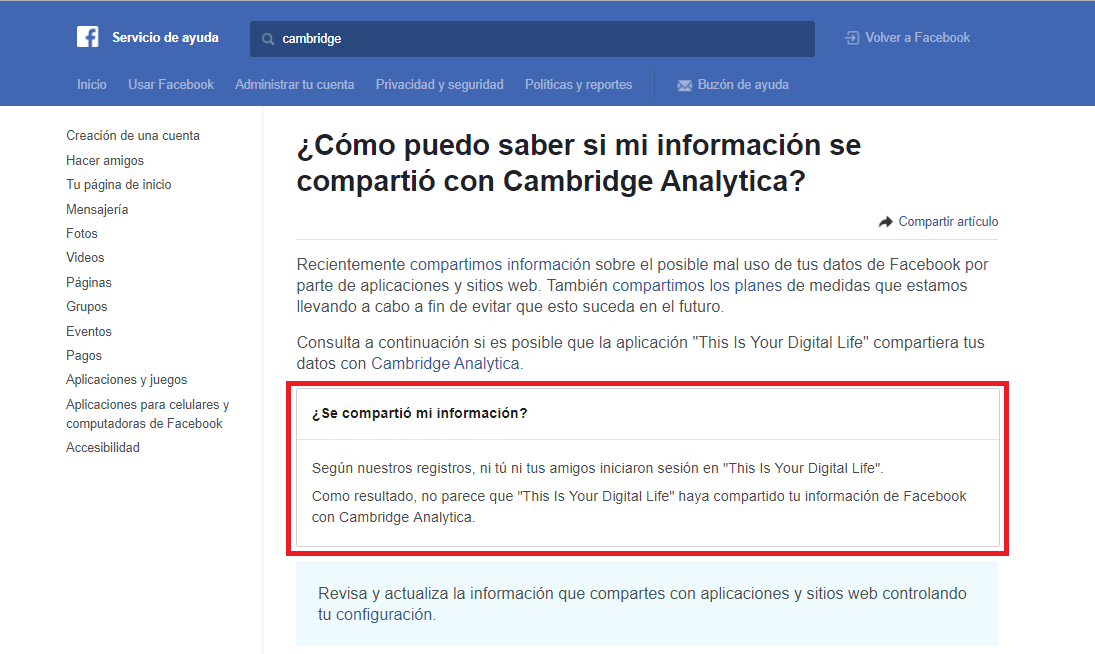The height and width of the screenshot is (654, 1095).
Task: Select Tu página de inicio in sidebar
Action: point(119,184)
